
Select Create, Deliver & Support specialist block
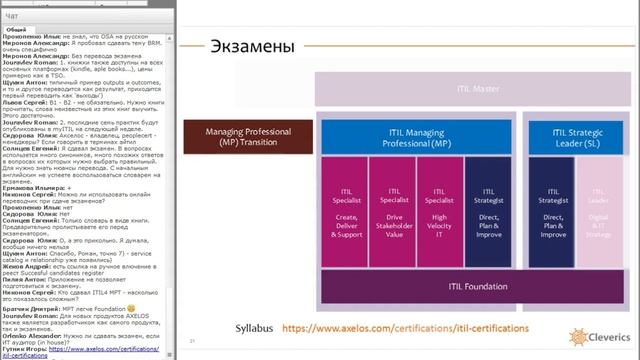(x=344, y=212)
